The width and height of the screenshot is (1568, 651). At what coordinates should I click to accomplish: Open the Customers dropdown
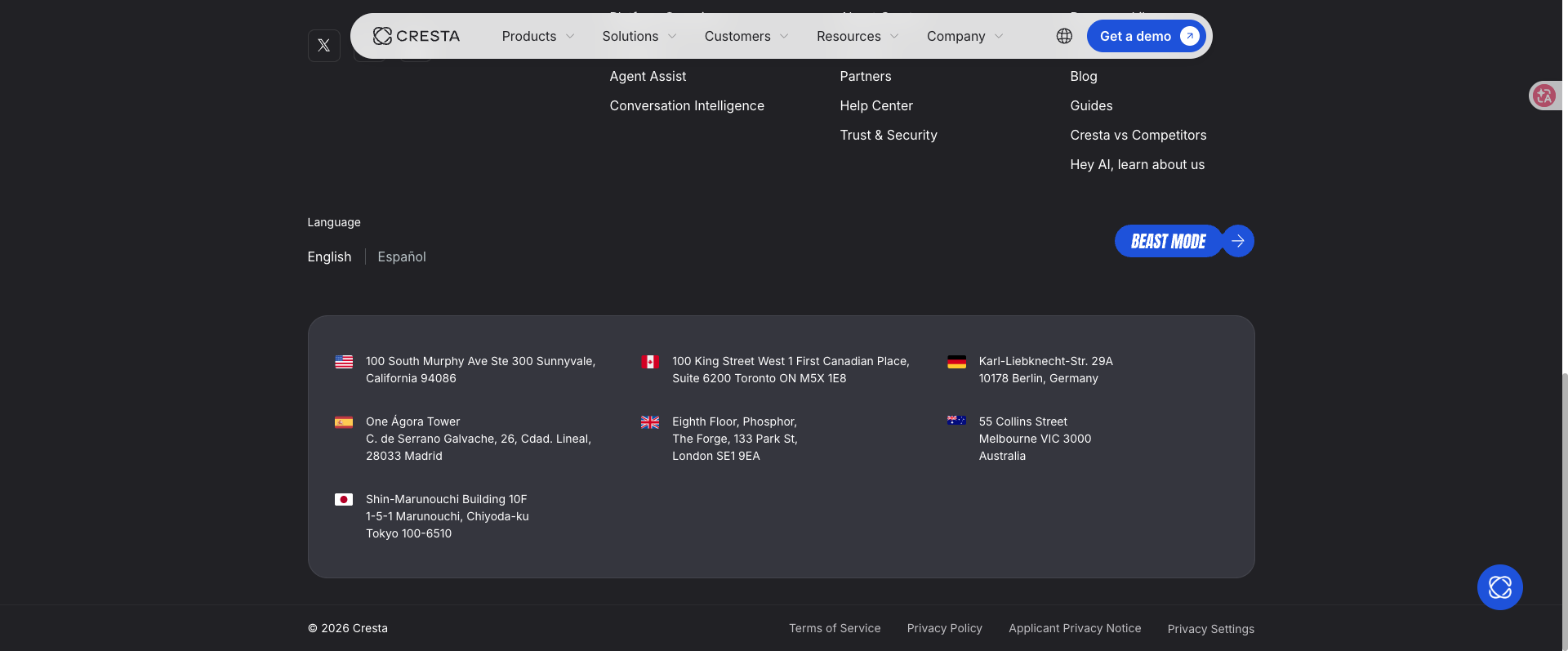[x=746, y=36]
